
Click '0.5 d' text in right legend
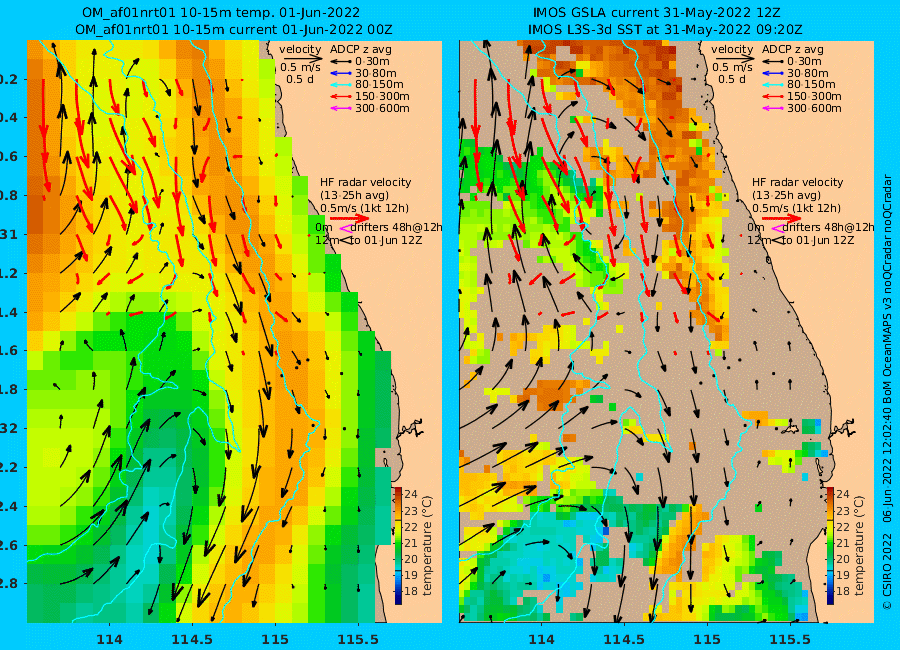point(732,79)
